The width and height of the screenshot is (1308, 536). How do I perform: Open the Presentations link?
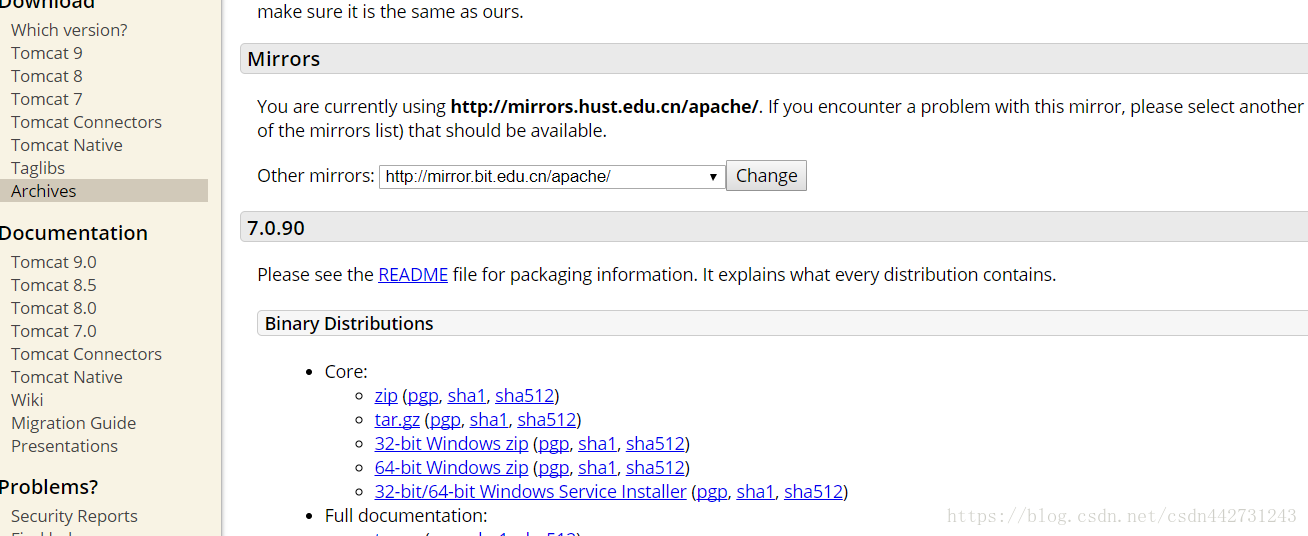(x=64, y=446)
